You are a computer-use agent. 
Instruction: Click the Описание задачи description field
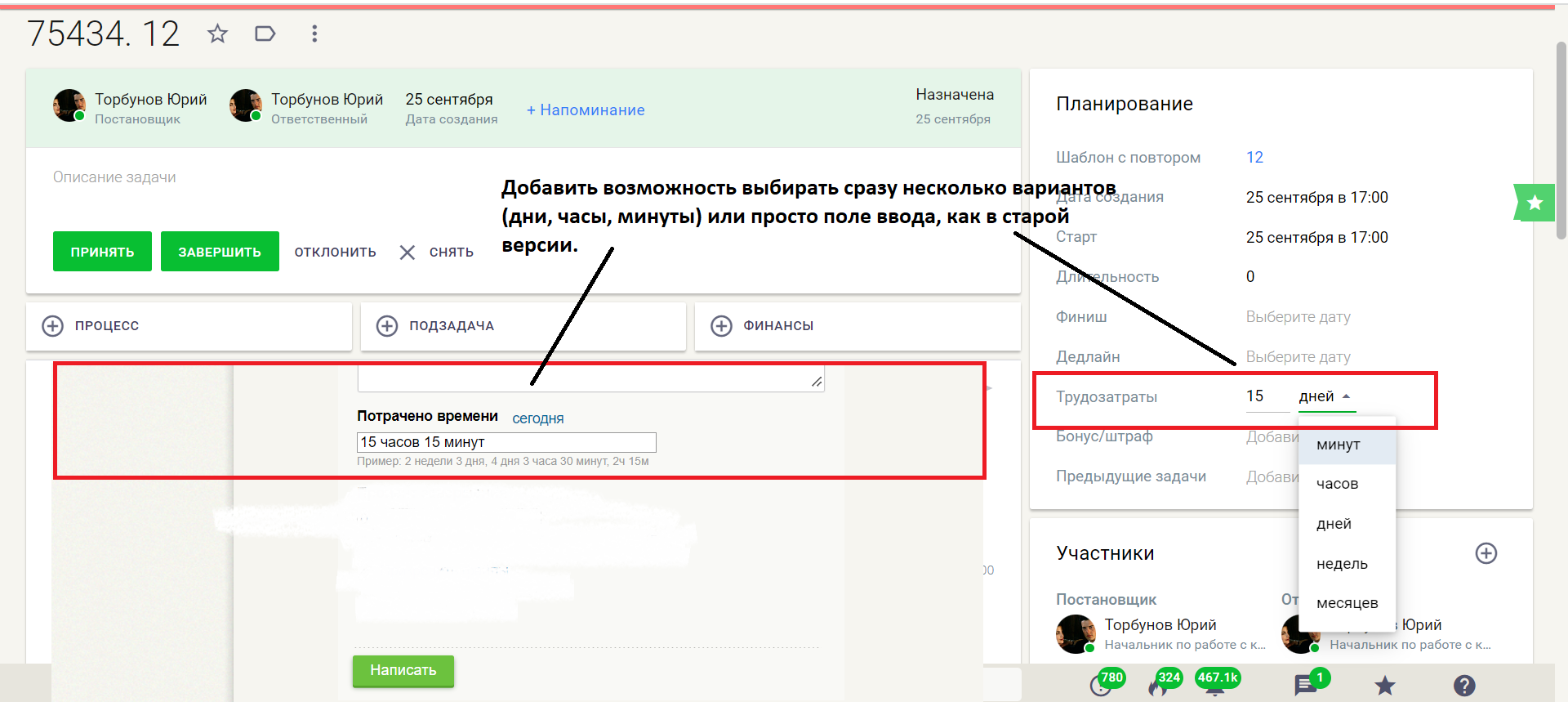[114, 177]
